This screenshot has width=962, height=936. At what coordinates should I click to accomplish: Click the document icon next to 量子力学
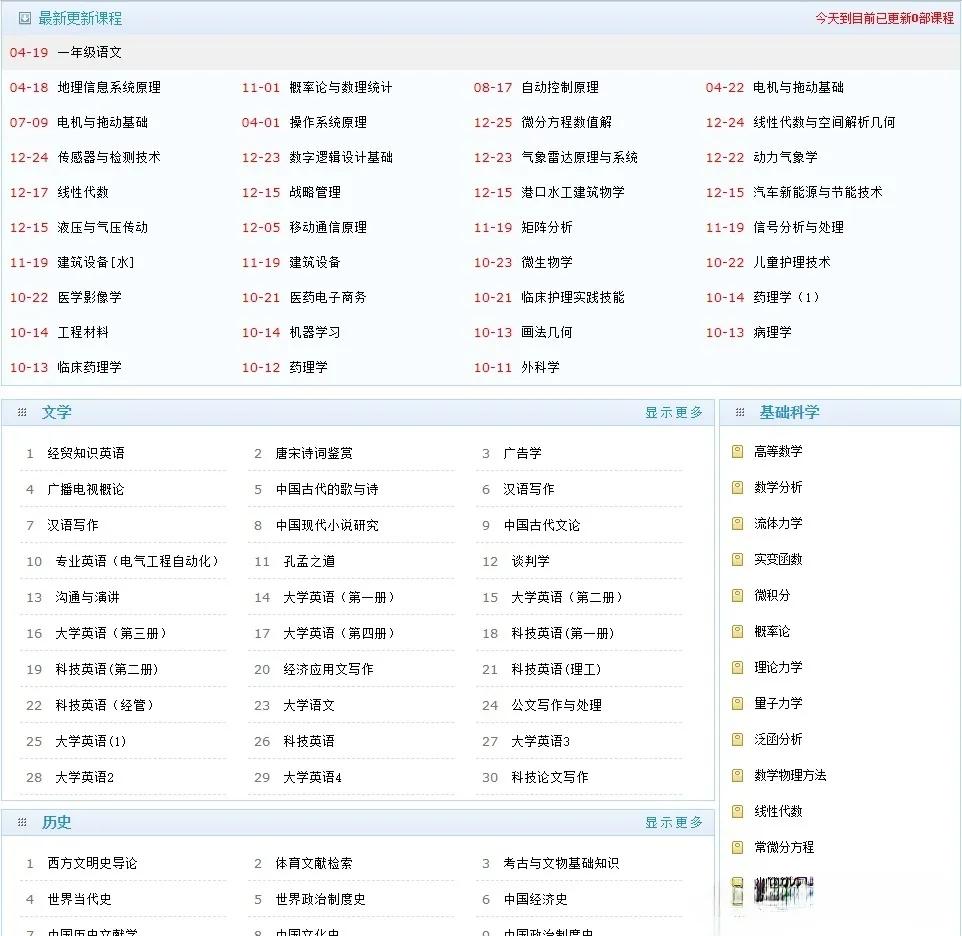tap(739, 703)
